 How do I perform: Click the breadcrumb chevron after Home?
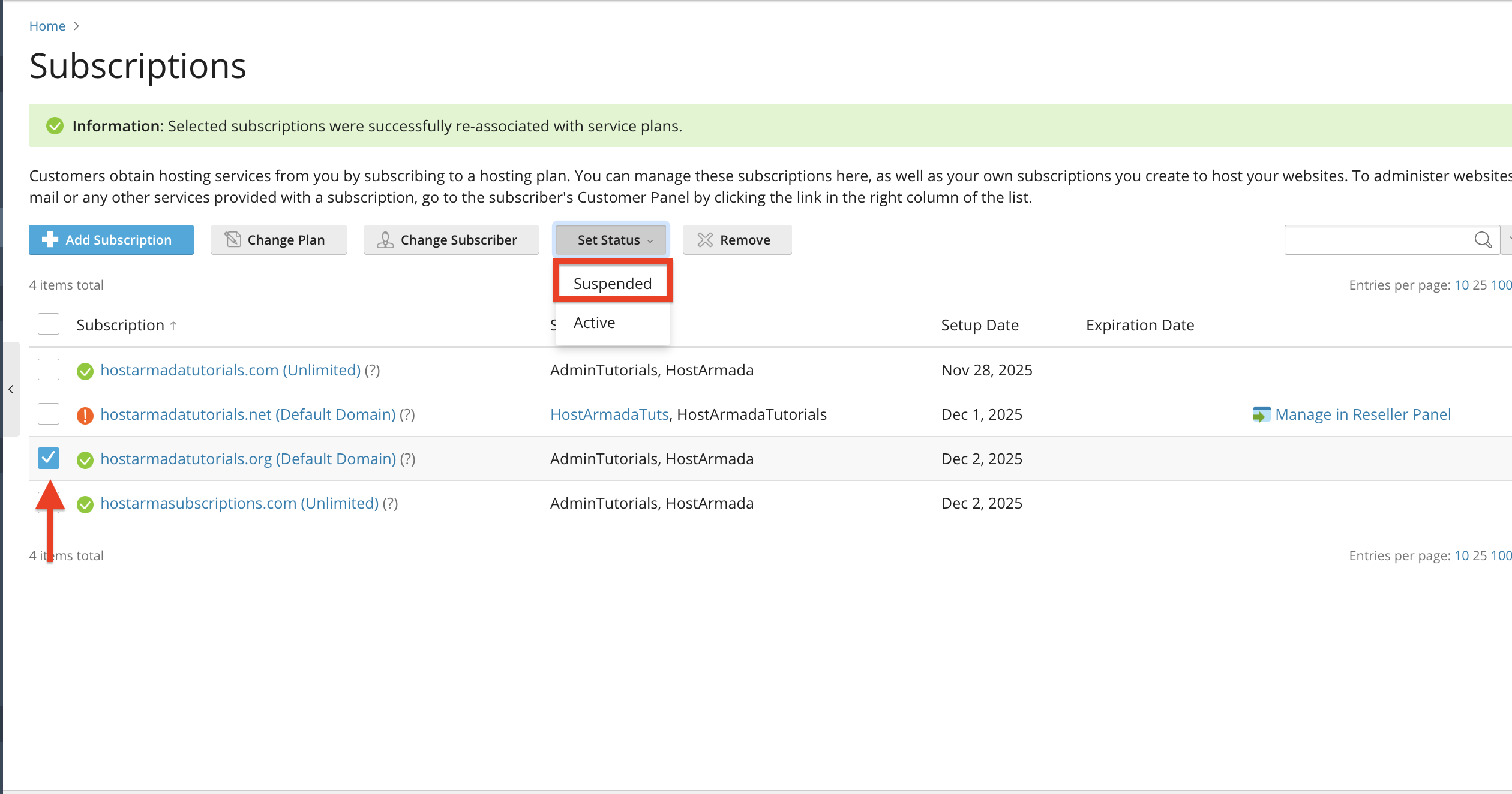point(76,26)
